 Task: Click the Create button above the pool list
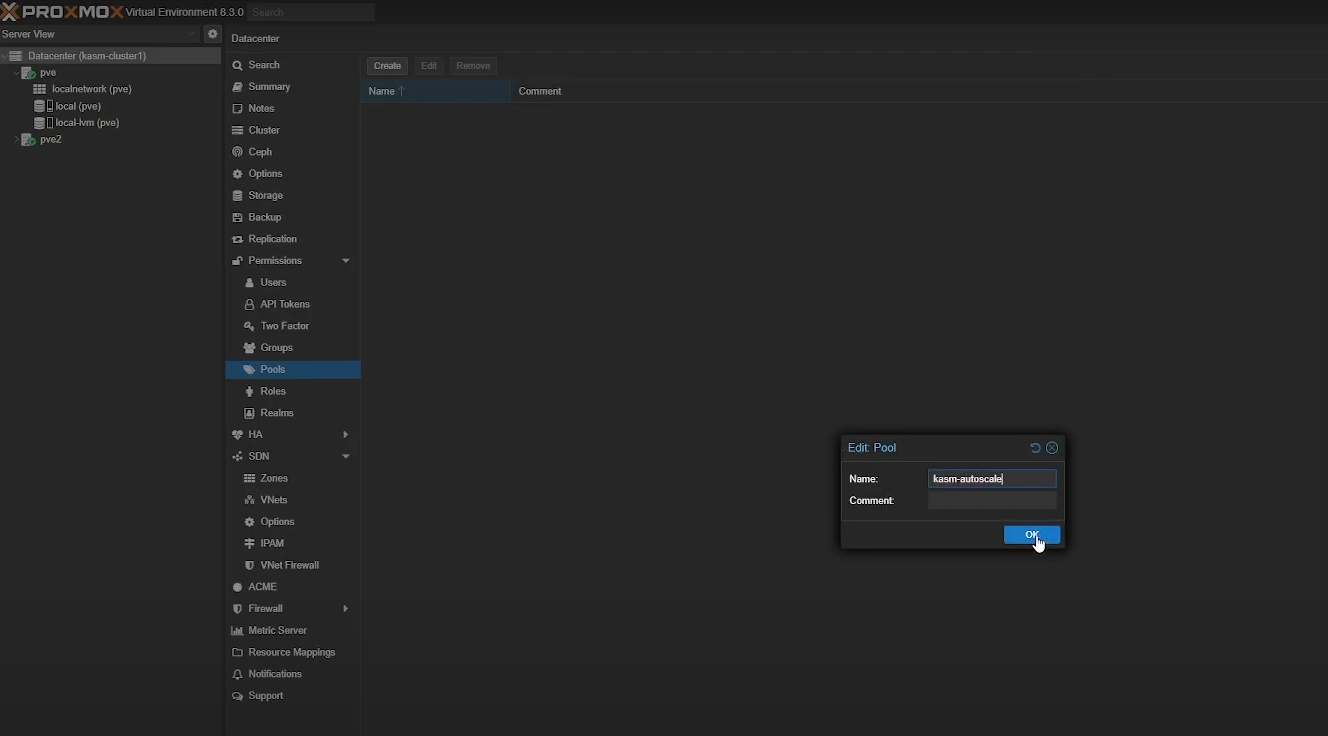coord(388,66)
